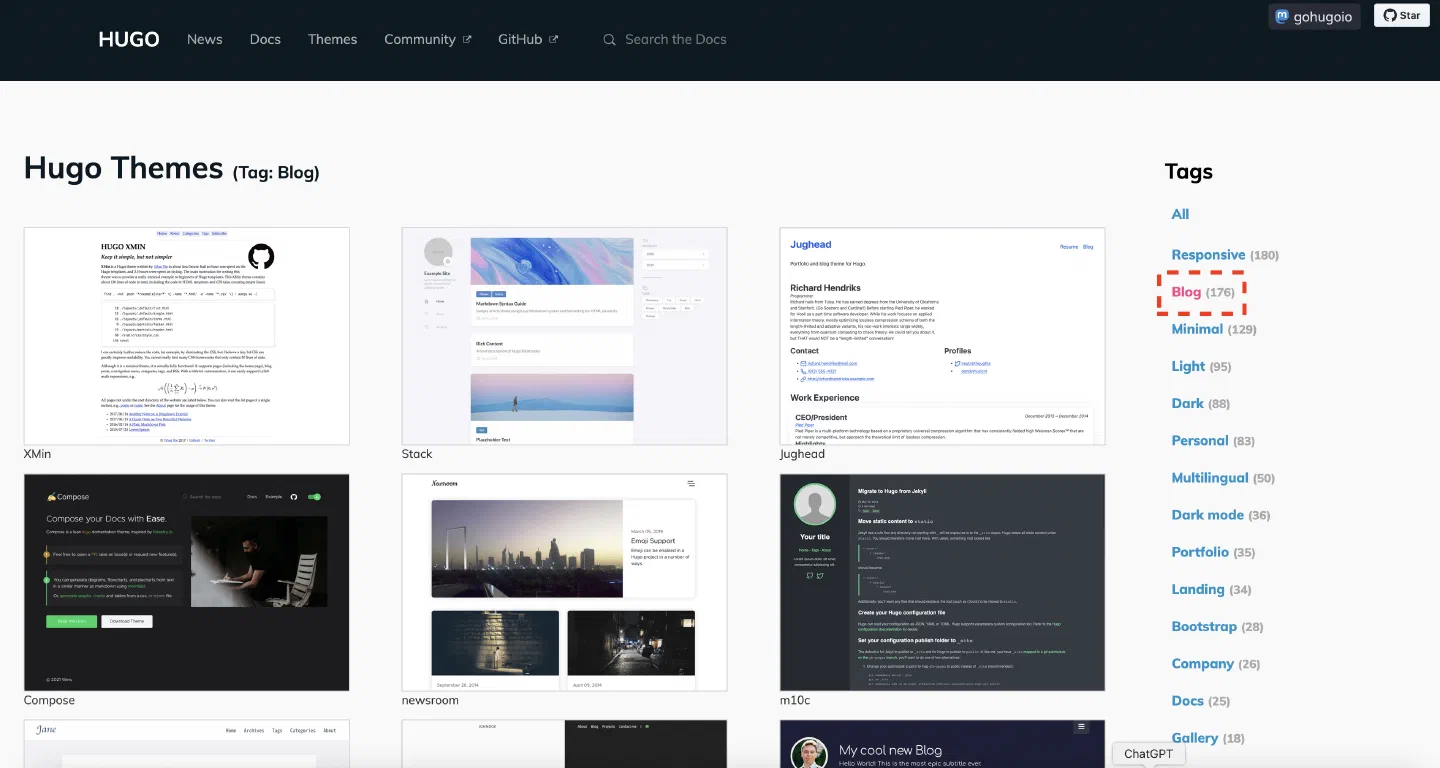Open the Jughead theme thumbnail
Screen dimensions: 1440x768
point(942,336)
